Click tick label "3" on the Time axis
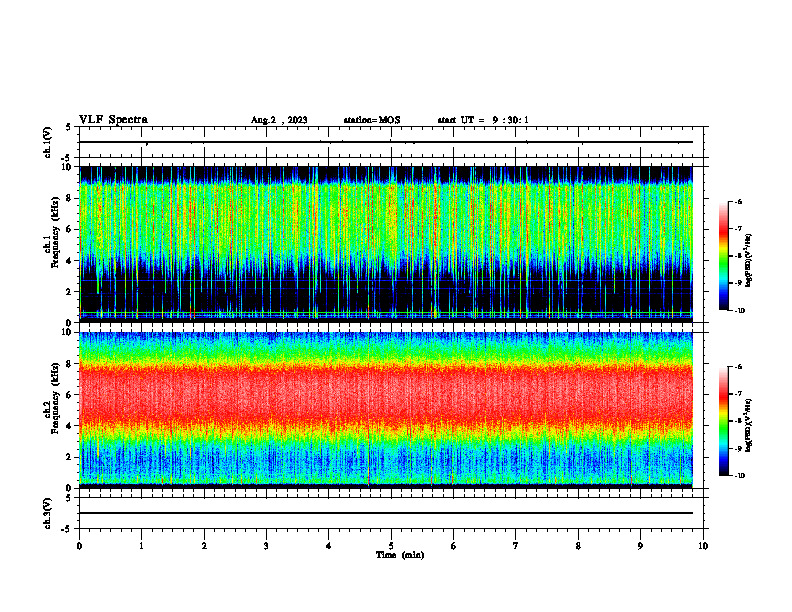 tap(266, 546)
